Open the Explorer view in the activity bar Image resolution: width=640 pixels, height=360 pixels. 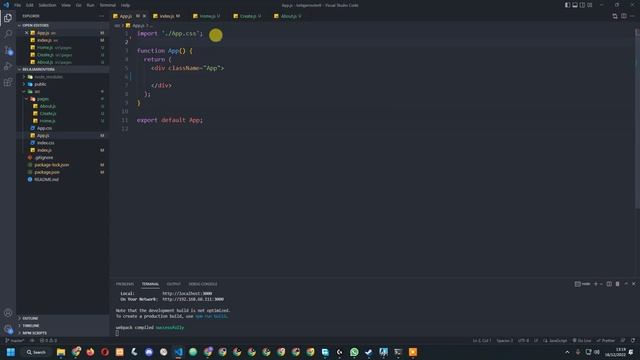[x=8, y=18]
